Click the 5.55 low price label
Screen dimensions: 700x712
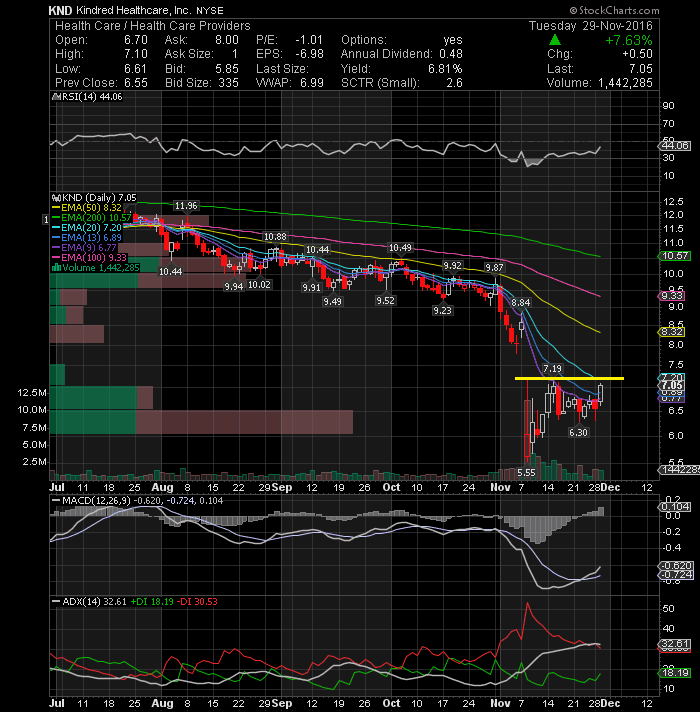[526, 473]
